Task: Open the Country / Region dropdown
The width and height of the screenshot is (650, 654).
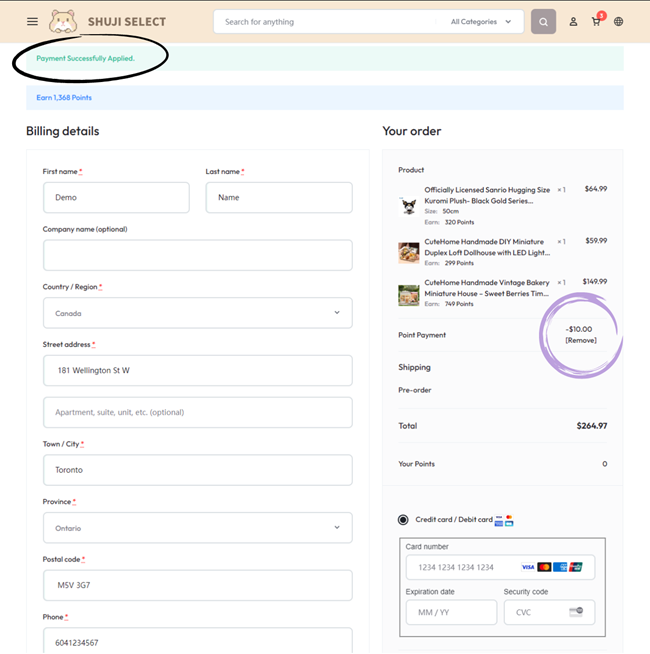Action: pos(198,313)
